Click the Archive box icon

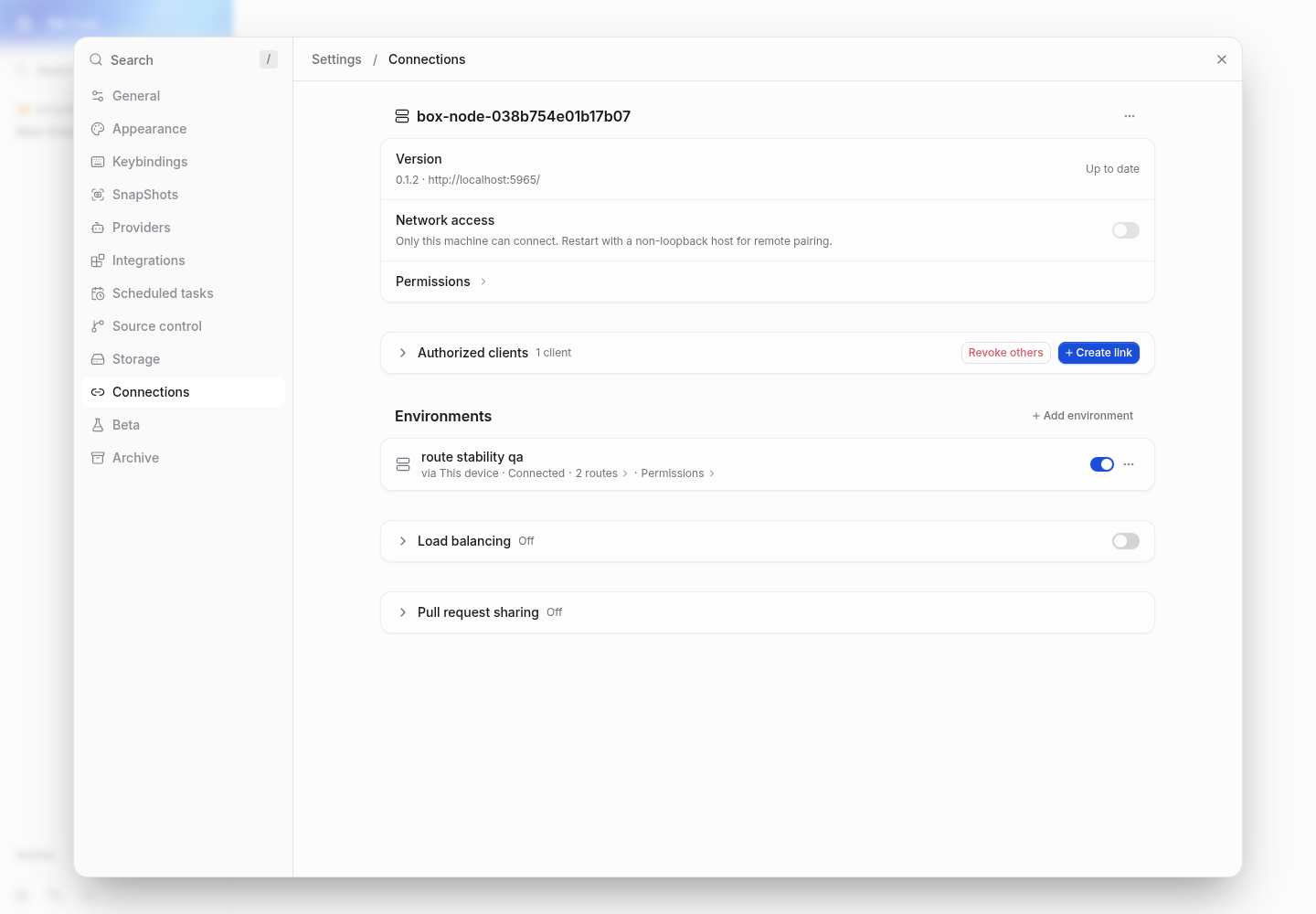point(98,458)
